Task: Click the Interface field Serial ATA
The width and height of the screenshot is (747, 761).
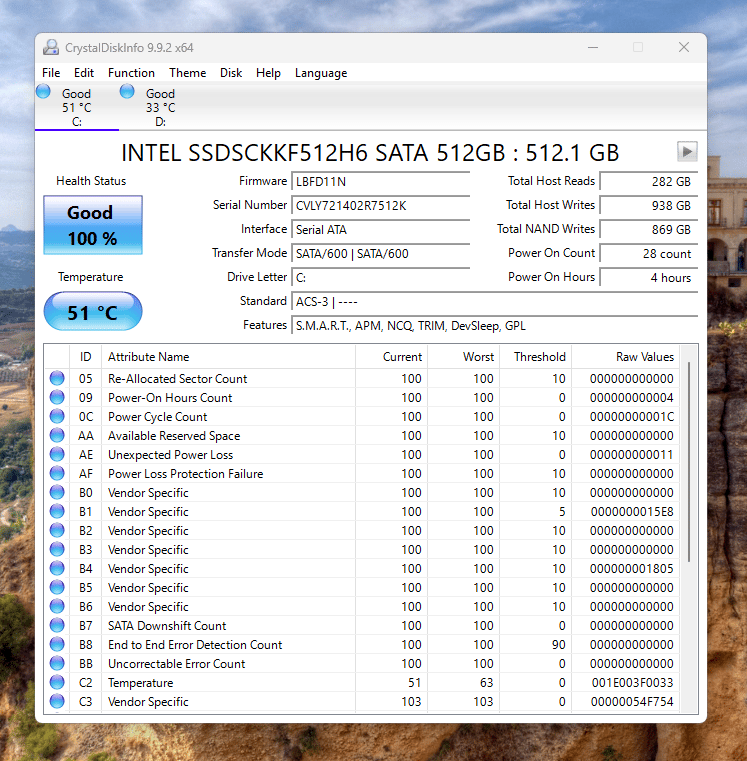Action: coord(381,230)
